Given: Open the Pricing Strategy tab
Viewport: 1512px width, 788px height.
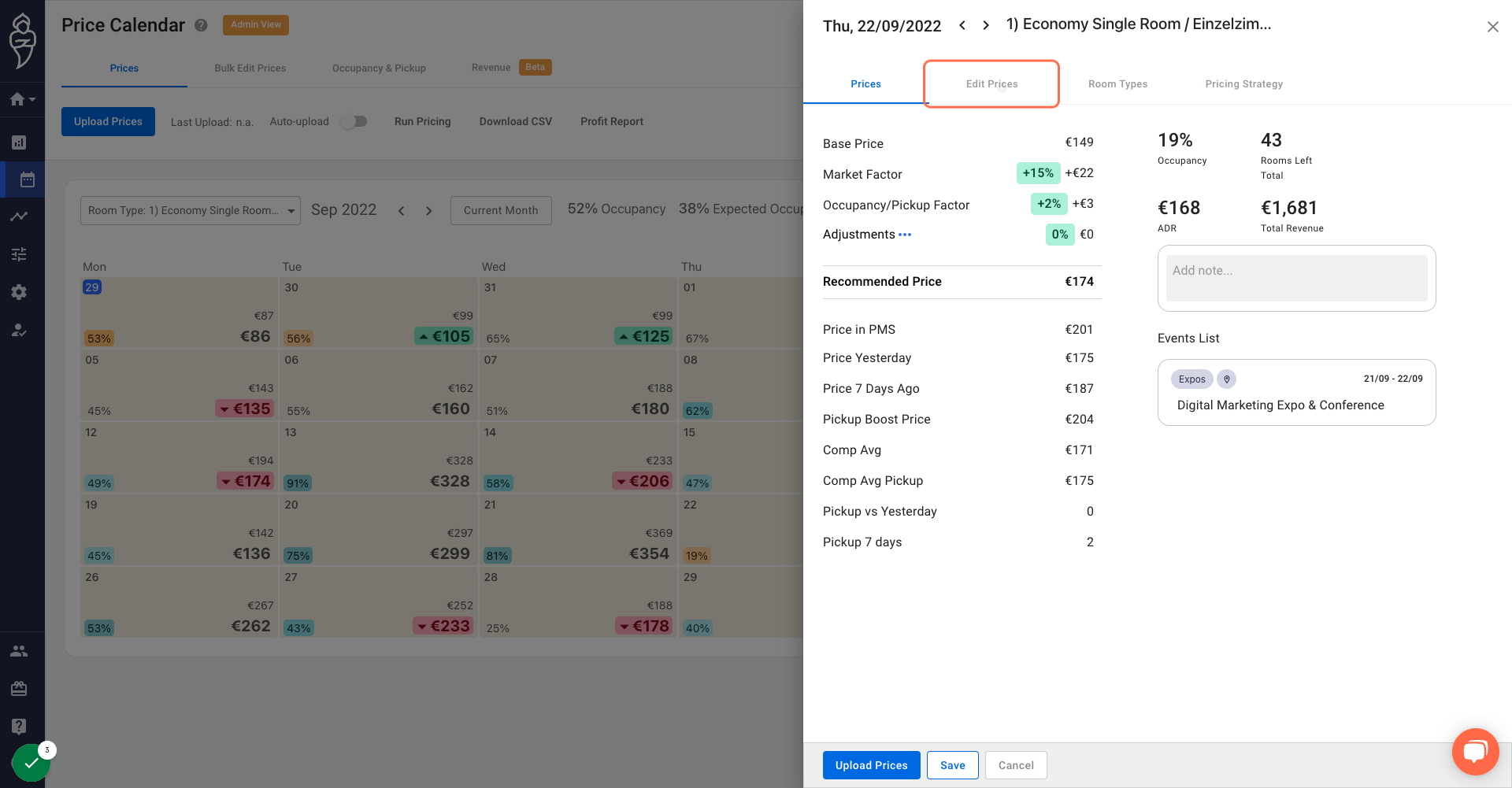Looking at the screenshot, I should pyautogui.click(x=1243, y=84).
